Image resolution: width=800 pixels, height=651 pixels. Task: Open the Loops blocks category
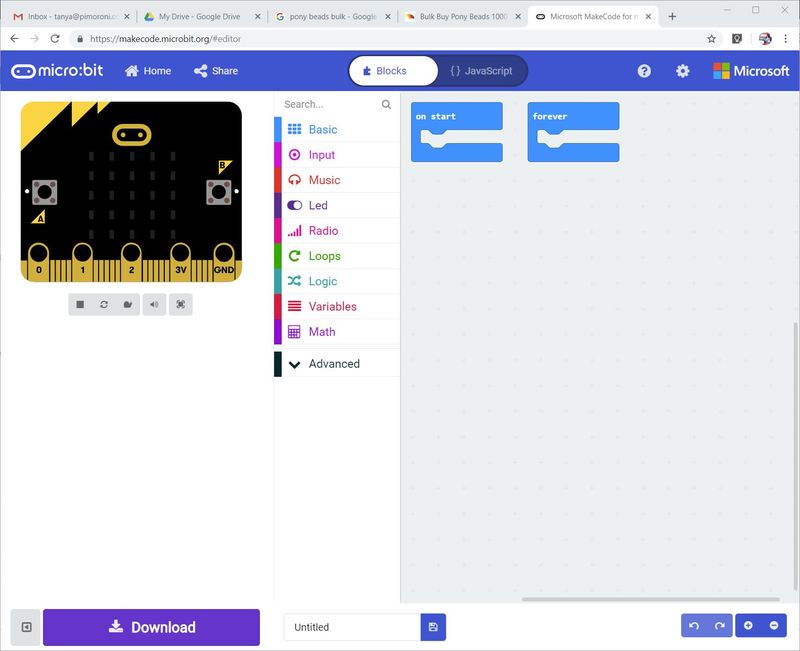click(337, 256)
